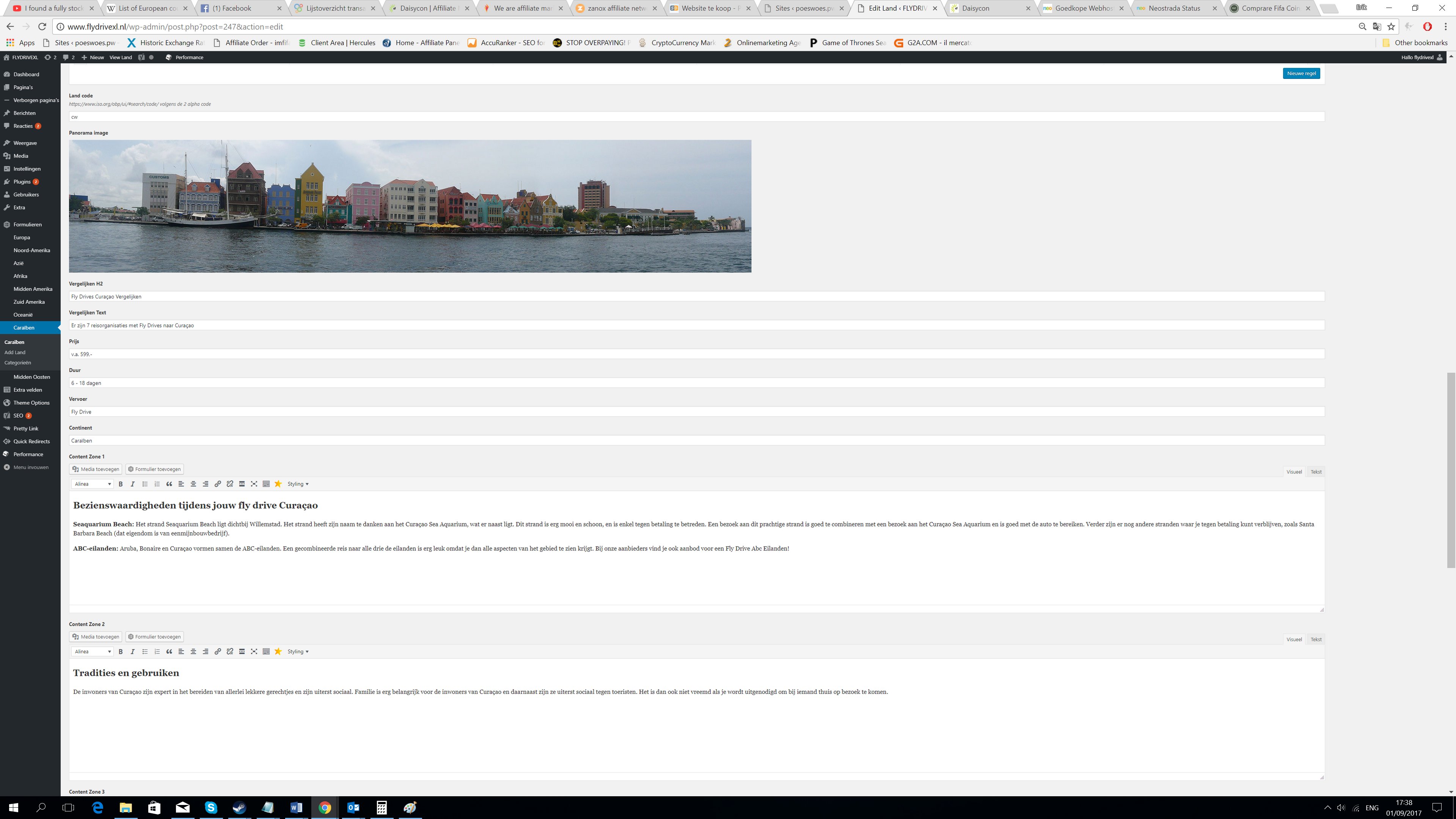Align text right in Content Zone 1
1456x819 pixels.
[x=205, y=484]
